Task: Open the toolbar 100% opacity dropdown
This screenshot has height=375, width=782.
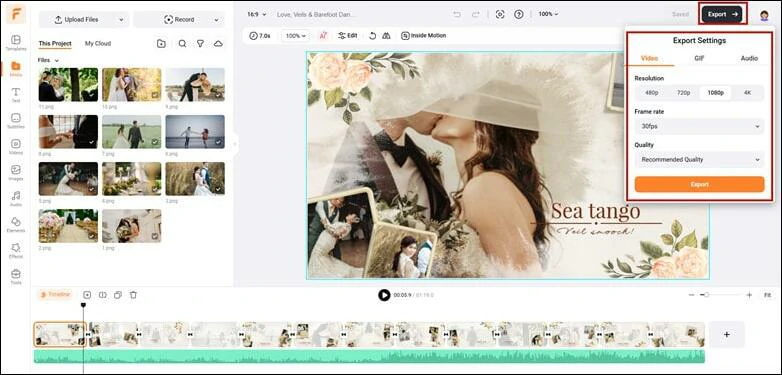Action: tap(295, 36)
